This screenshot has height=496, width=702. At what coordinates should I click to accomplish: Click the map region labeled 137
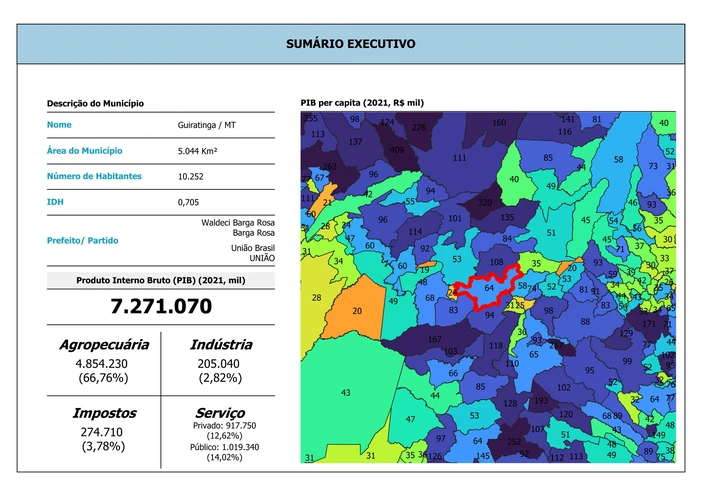coord(355,141)
